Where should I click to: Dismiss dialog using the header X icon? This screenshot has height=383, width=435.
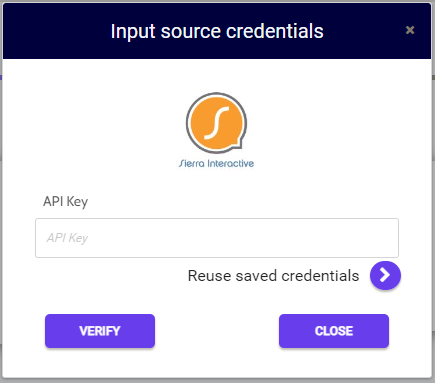click(410, 30)
